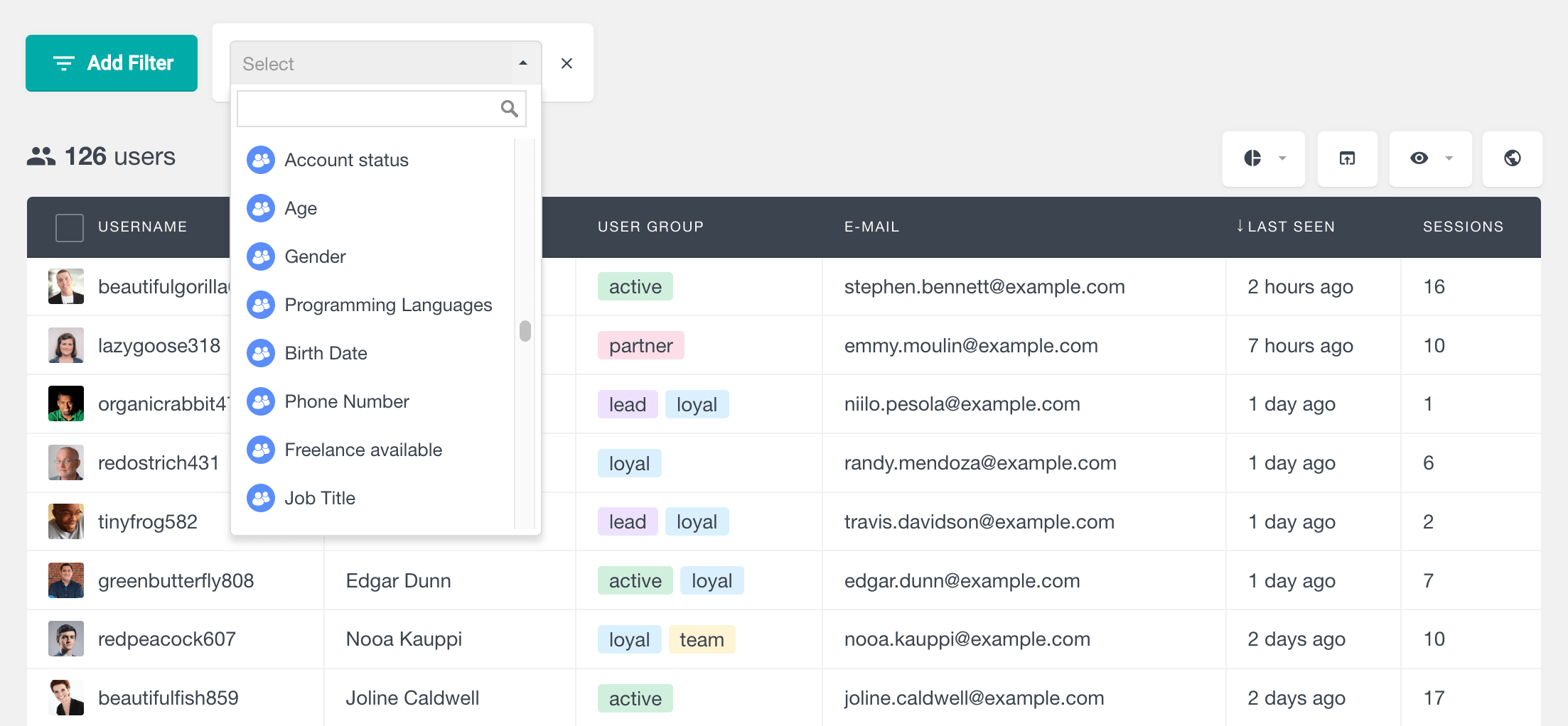The image size is (1568, 726).
Task: Click the users icon beside 126 users
Action: pyautogui.click(x=41, y=156)
